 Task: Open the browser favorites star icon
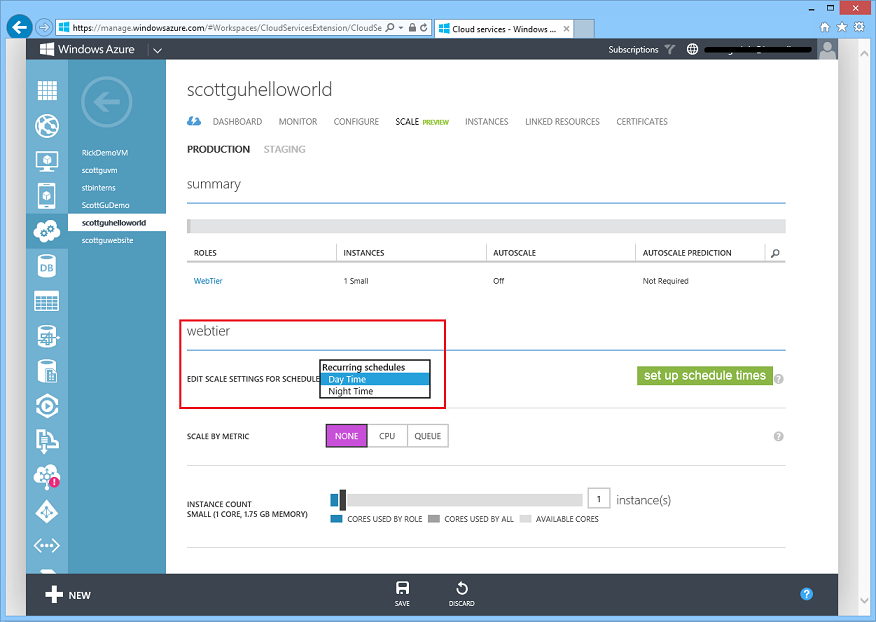(x=842, y=27)
